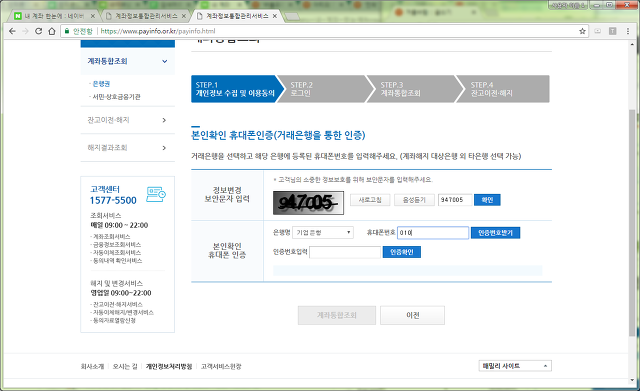This screenshot has height=391, width=640.
Task: Open the 패밀리 사이트 dropdown
Action: point(515,366)
